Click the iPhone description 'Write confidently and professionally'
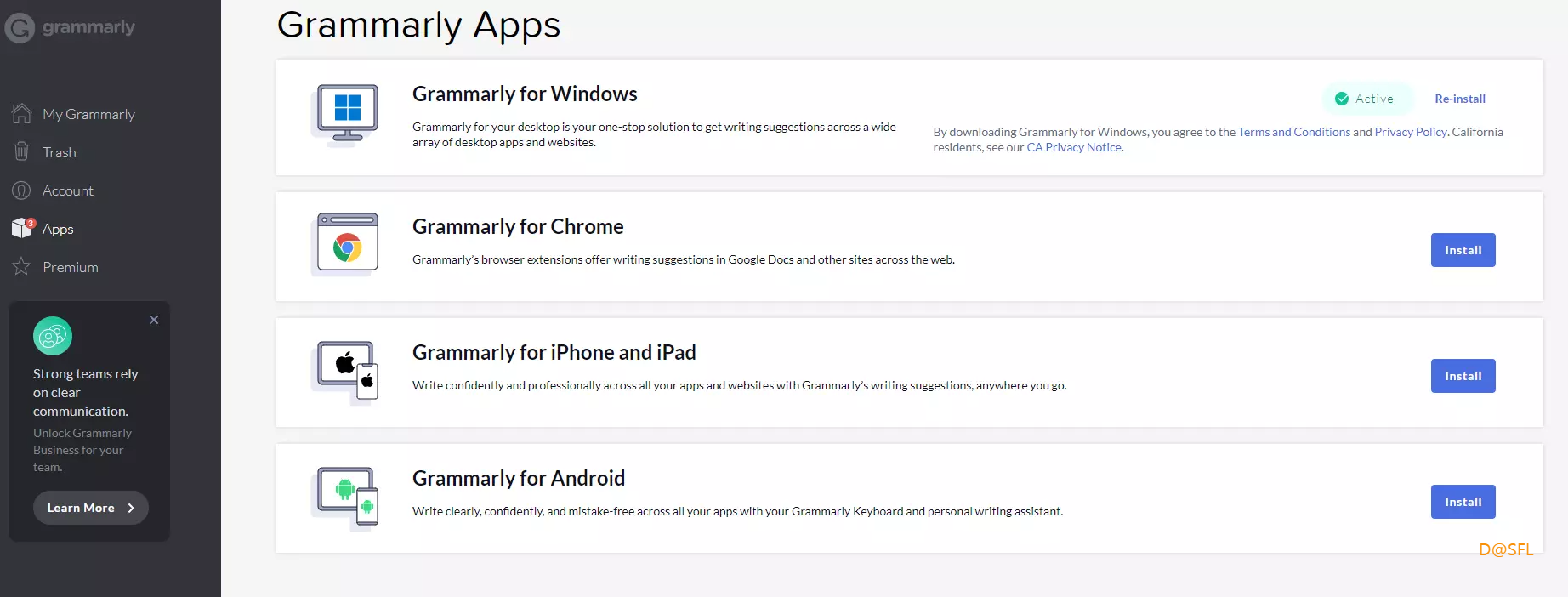Screen dimensions: 1568x597 coord(739,385)
